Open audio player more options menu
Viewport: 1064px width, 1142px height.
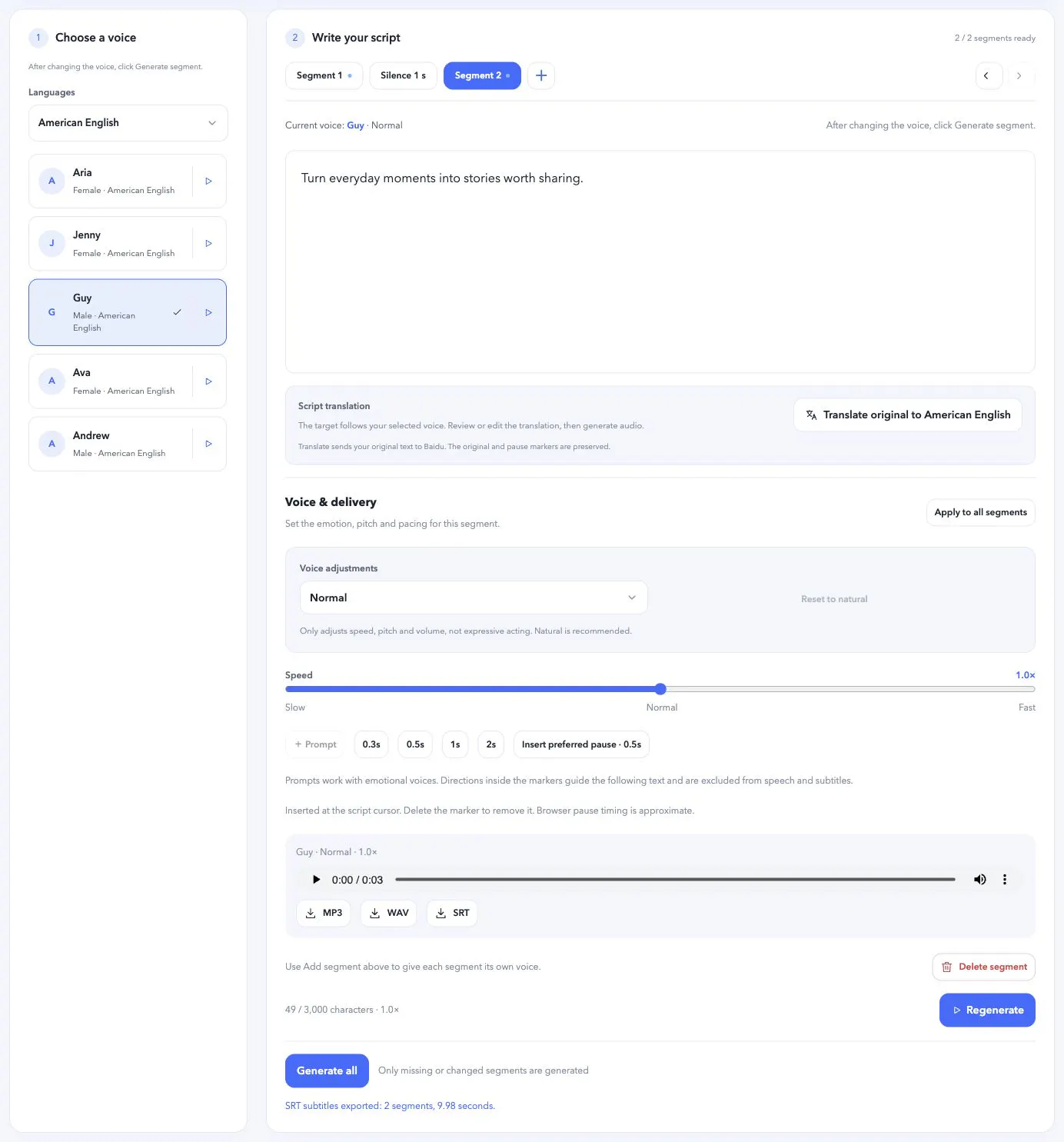pyautogui.click(x=1004, y=879)
